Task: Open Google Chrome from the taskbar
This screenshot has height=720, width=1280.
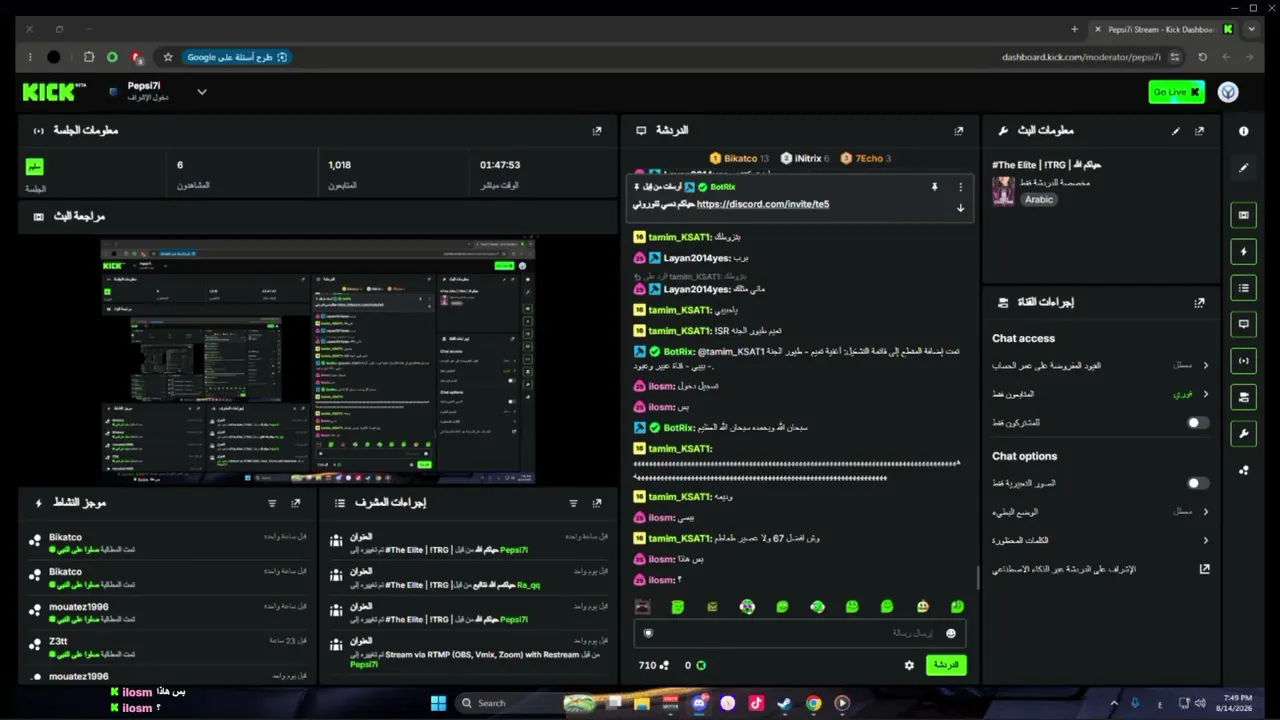Action: coord(813,703)
